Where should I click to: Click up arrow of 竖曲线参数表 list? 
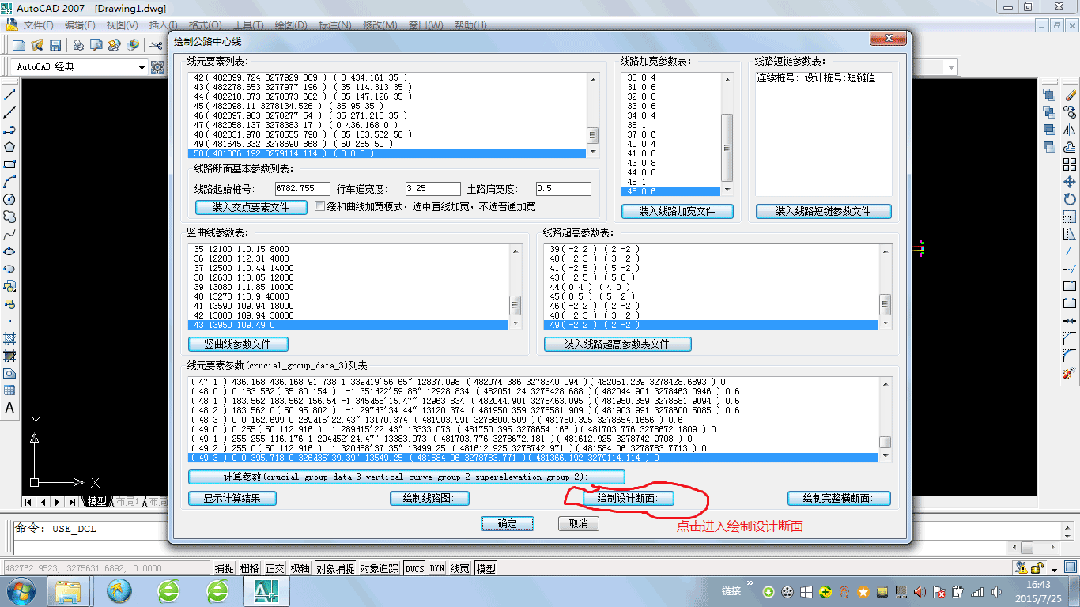pyautogui.click(x=515, y=251)
